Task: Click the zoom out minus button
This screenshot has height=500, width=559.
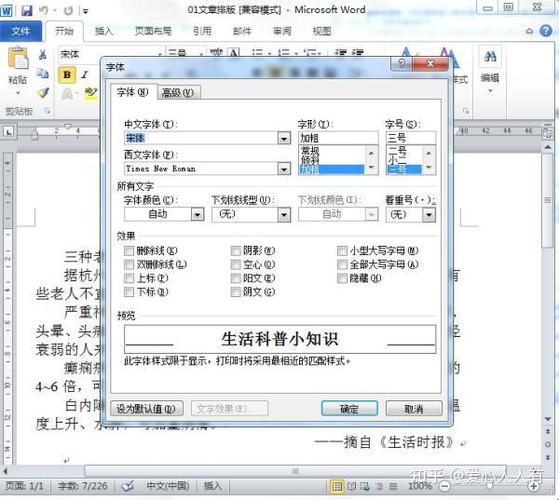Action: (445, 486)
